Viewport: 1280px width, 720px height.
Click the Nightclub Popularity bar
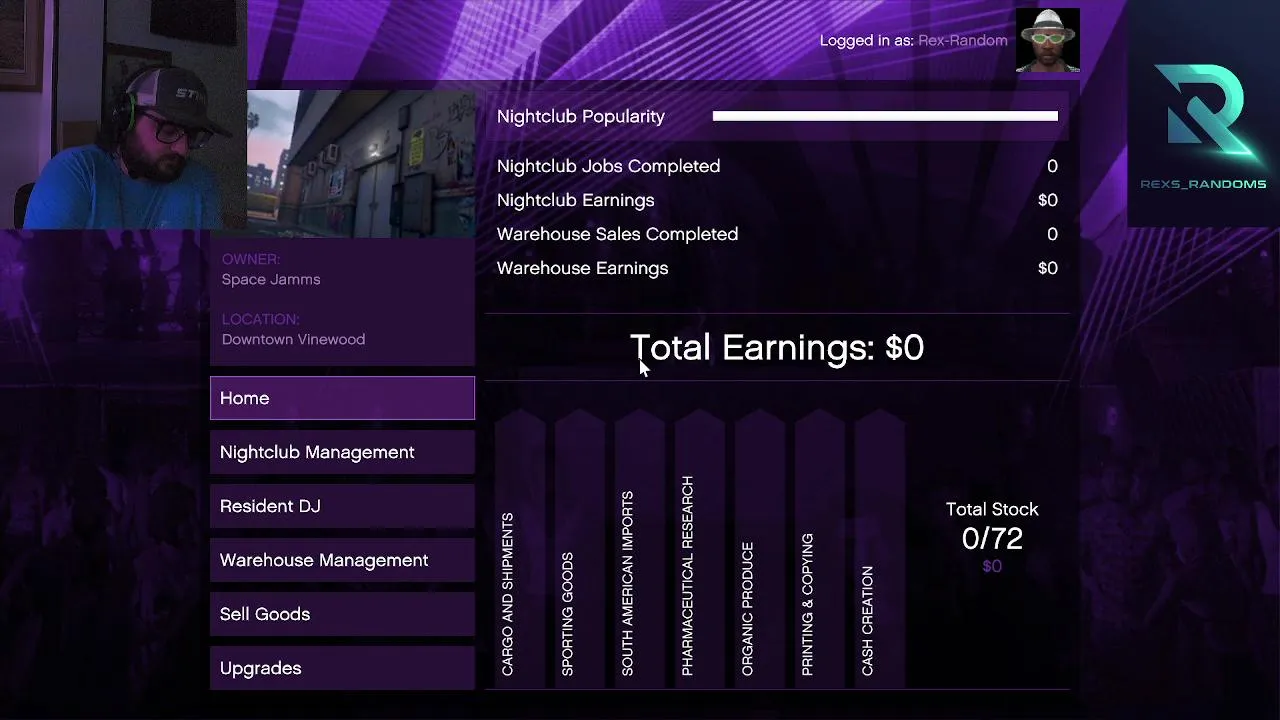[x=885, y=116]
